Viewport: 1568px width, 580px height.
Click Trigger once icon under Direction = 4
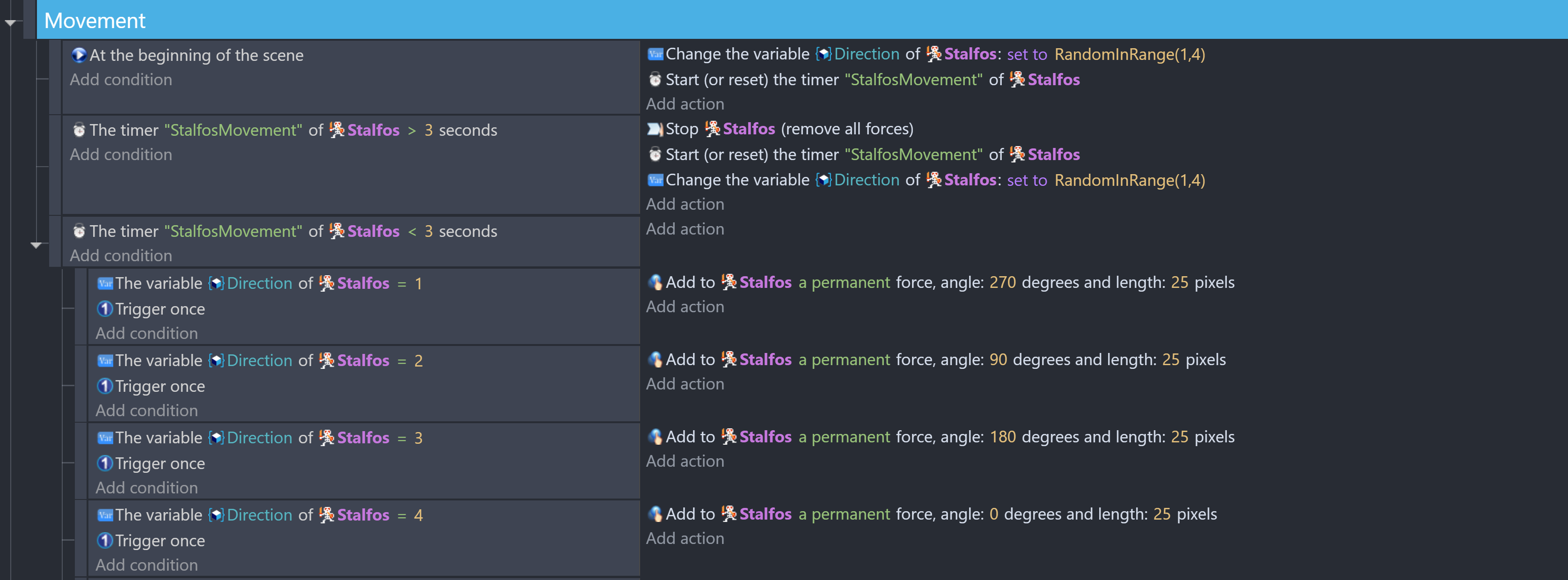point(105,541)
